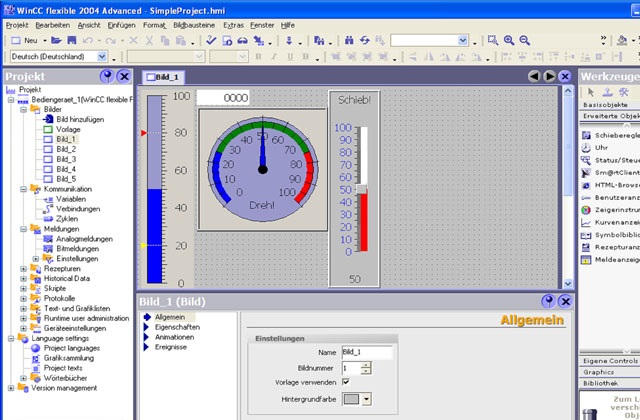The width and height of the screenshot is (640, 420).
Task: Select Bild_3 in project tree
Action: click(x=66, y=159)
